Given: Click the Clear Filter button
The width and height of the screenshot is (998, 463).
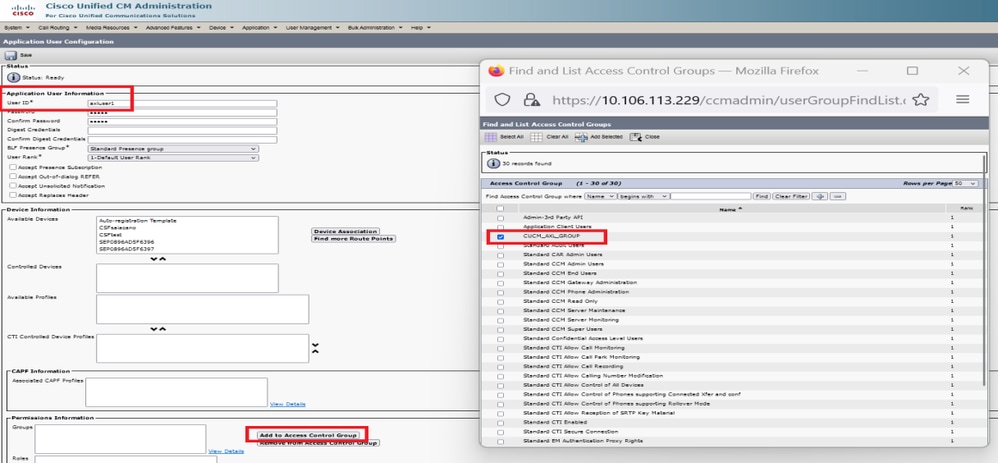Looking at the screenshot, I should click(791, 196).
